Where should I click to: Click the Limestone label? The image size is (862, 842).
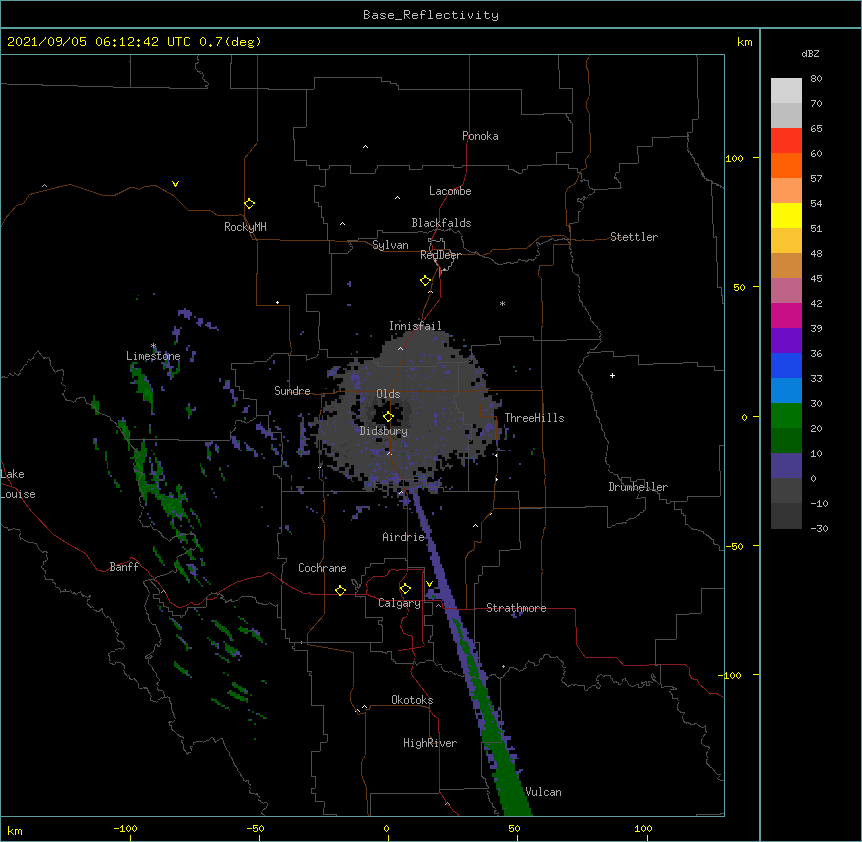click(153, 356)
